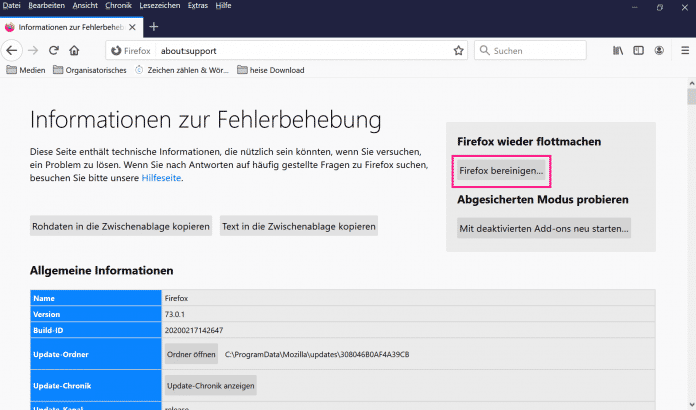
Task: Click the Firefox bereinigen button
Action: 501,171
